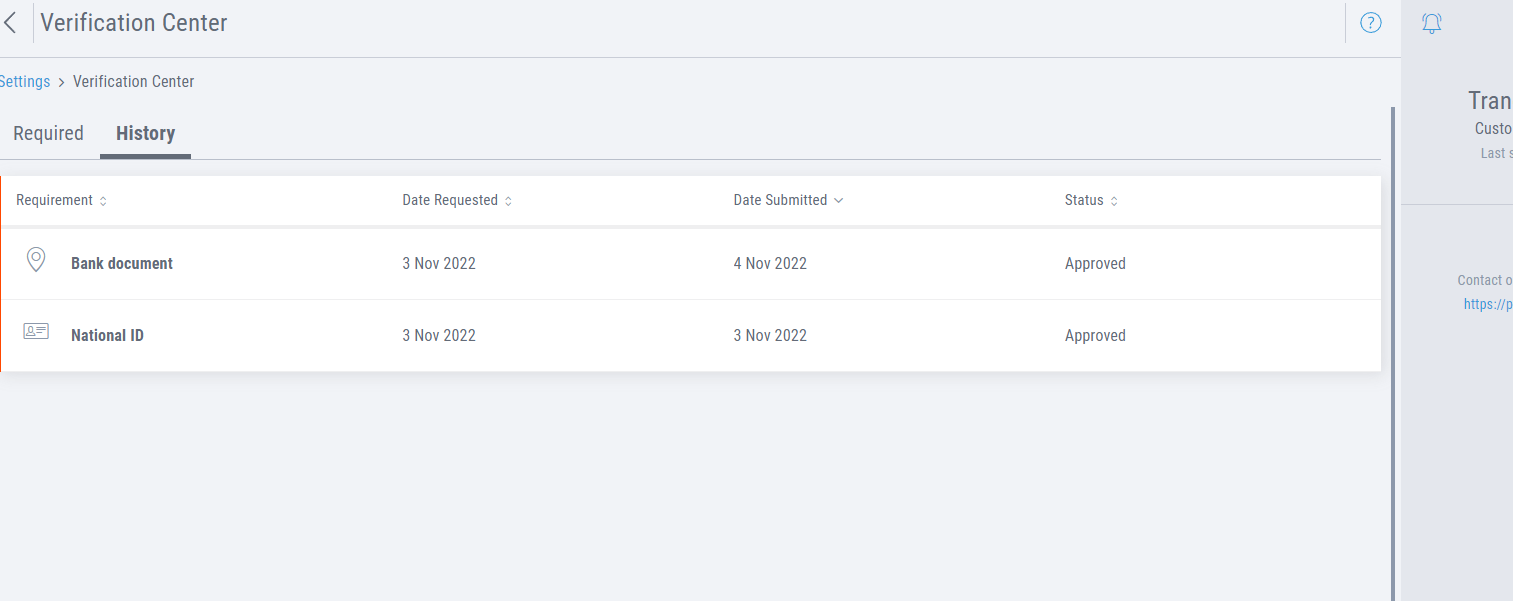
Task: Click the vertical scrollbar of the page
Action: coord(1393,350)
